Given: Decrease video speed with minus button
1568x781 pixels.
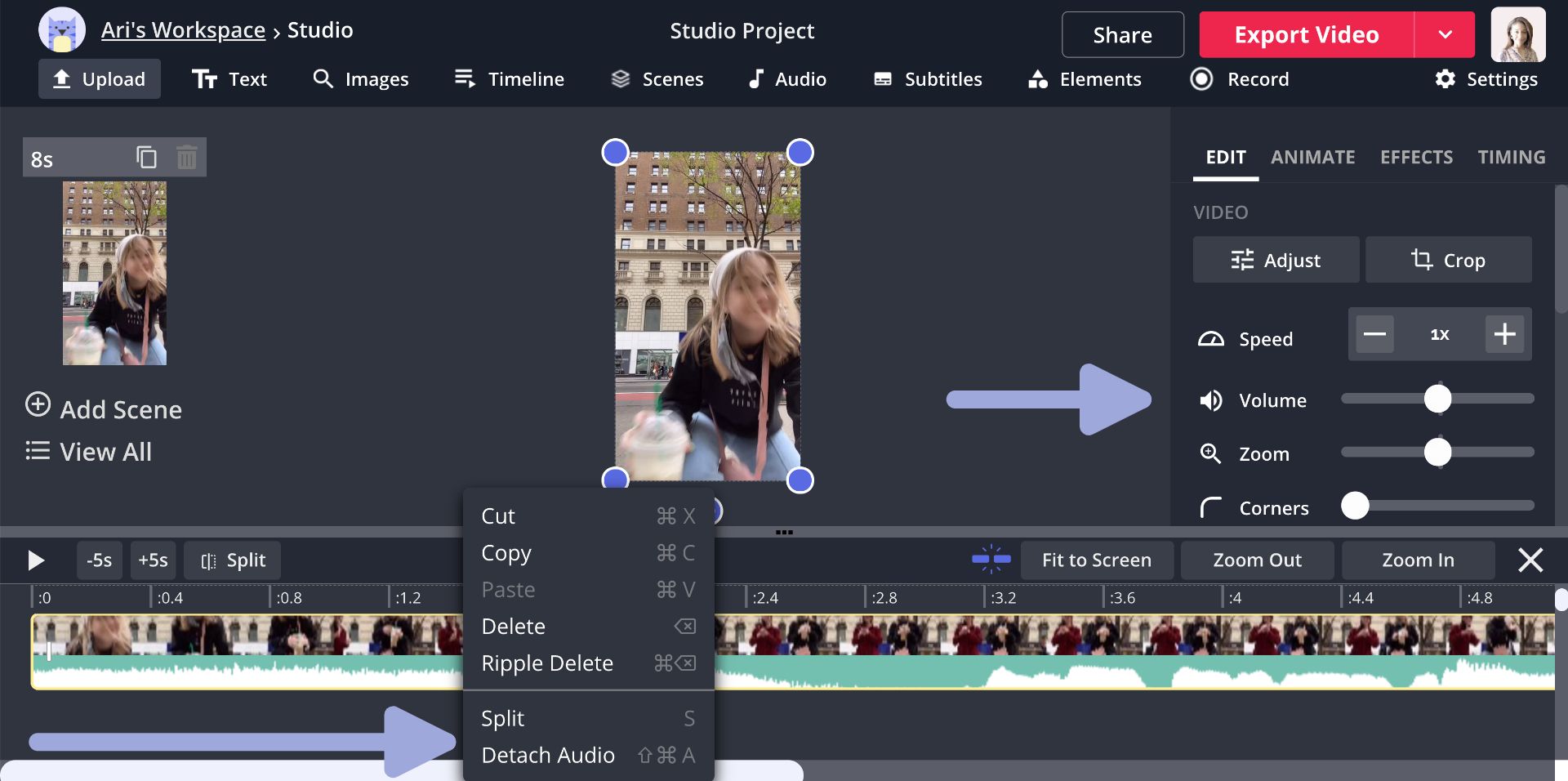Looking at the screenshot, I should click(1374, 334).
